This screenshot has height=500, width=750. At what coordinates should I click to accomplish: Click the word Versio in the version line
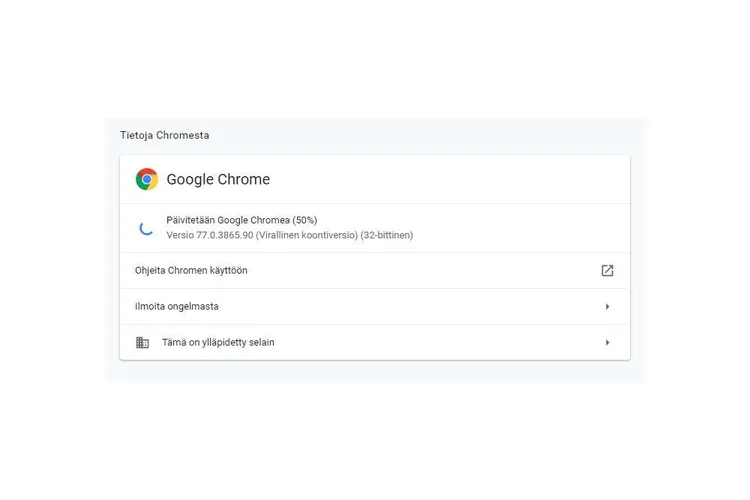(x=180, y=235)
